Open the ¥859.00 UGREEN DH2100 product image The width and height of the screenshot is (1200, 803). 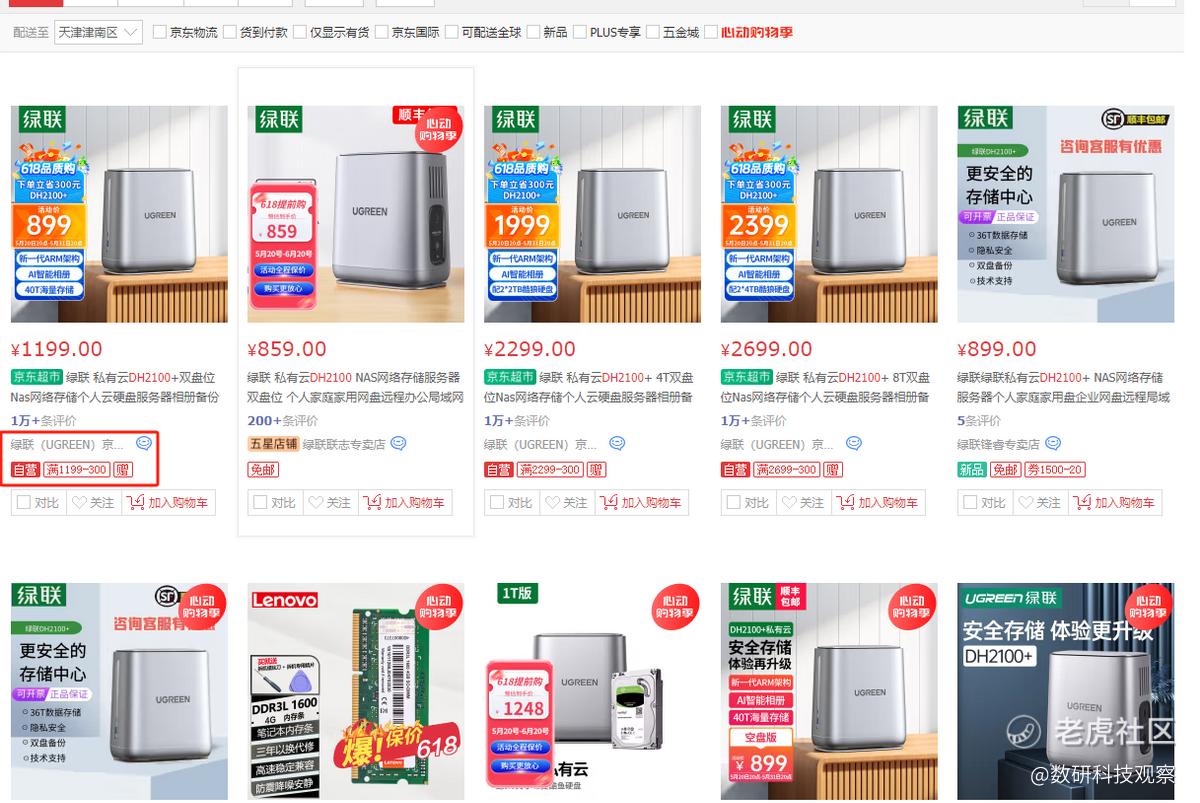(x=356, y=214)
